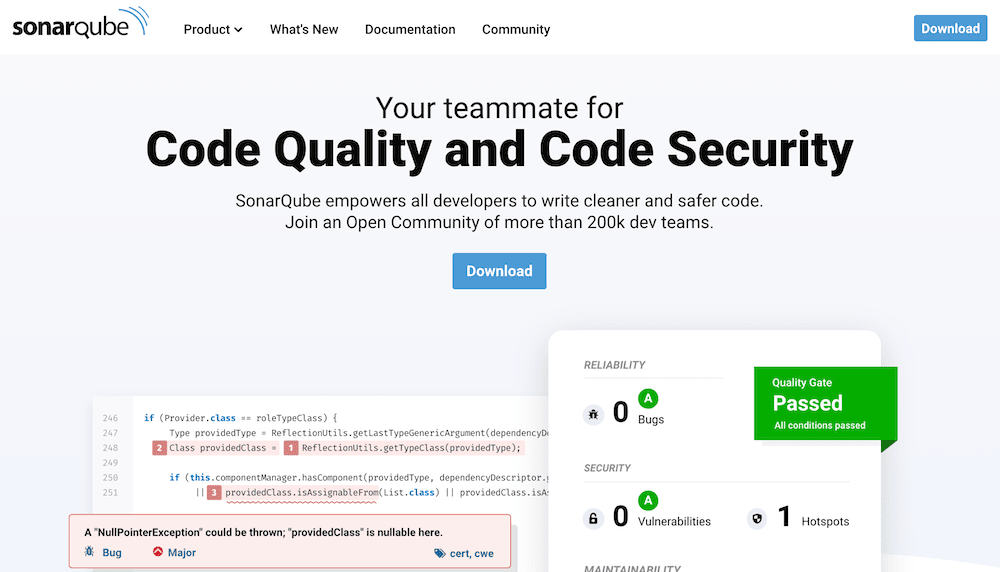The height and width of the screenshot is (572, 1000).
Task: Click the bug icon beside 0 Bugs
Action: pyautogui.click(x=593, y=414)
